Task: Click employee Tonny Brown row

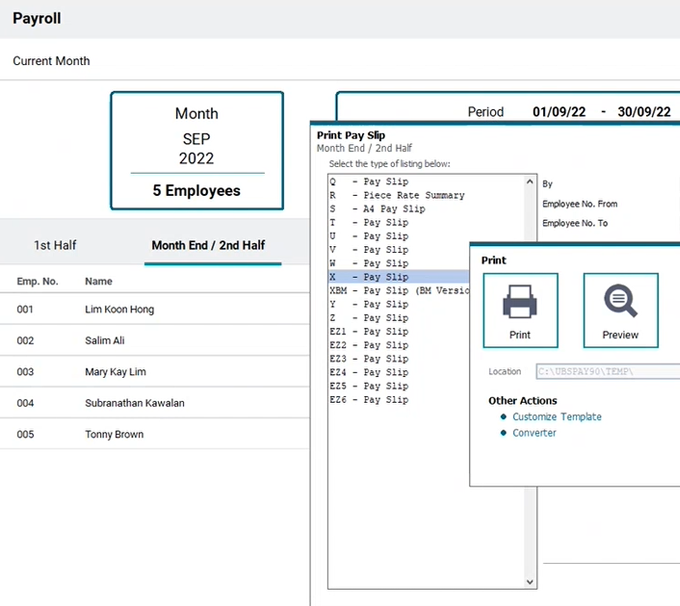Action: (113, 434)
